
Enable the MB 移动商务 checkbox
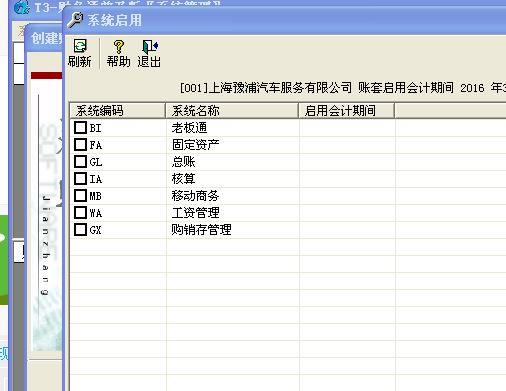pos(80,195)
